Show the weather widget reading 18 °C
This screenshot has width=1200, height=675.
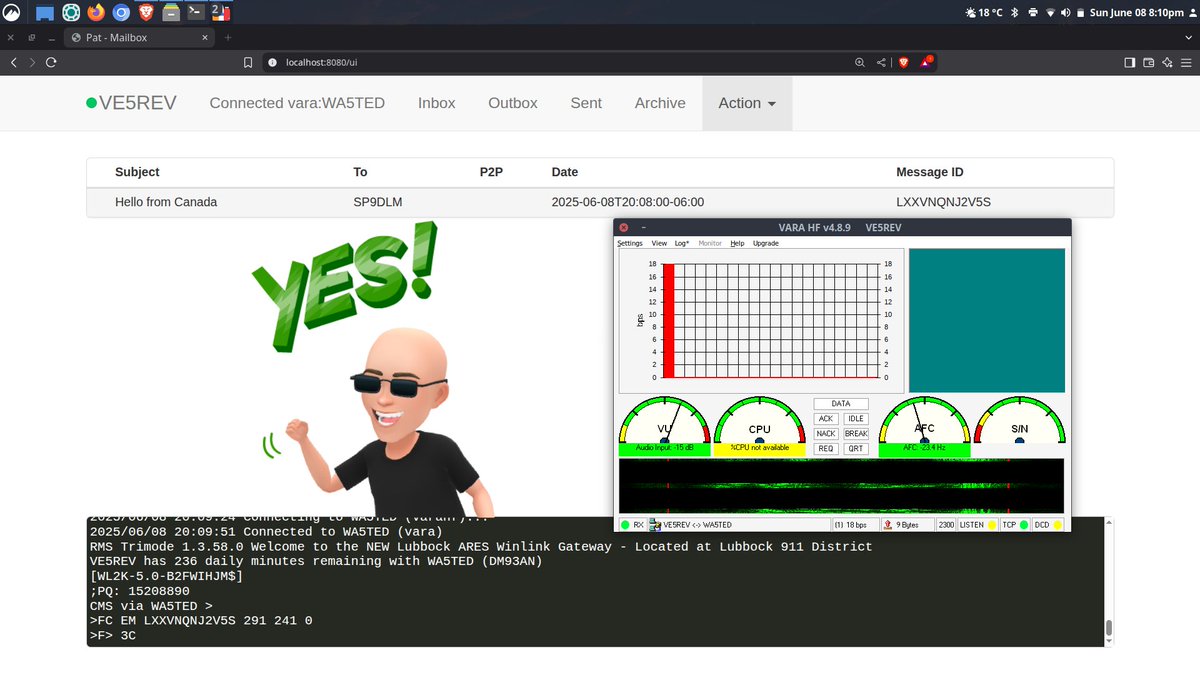(x=984, y=13)
